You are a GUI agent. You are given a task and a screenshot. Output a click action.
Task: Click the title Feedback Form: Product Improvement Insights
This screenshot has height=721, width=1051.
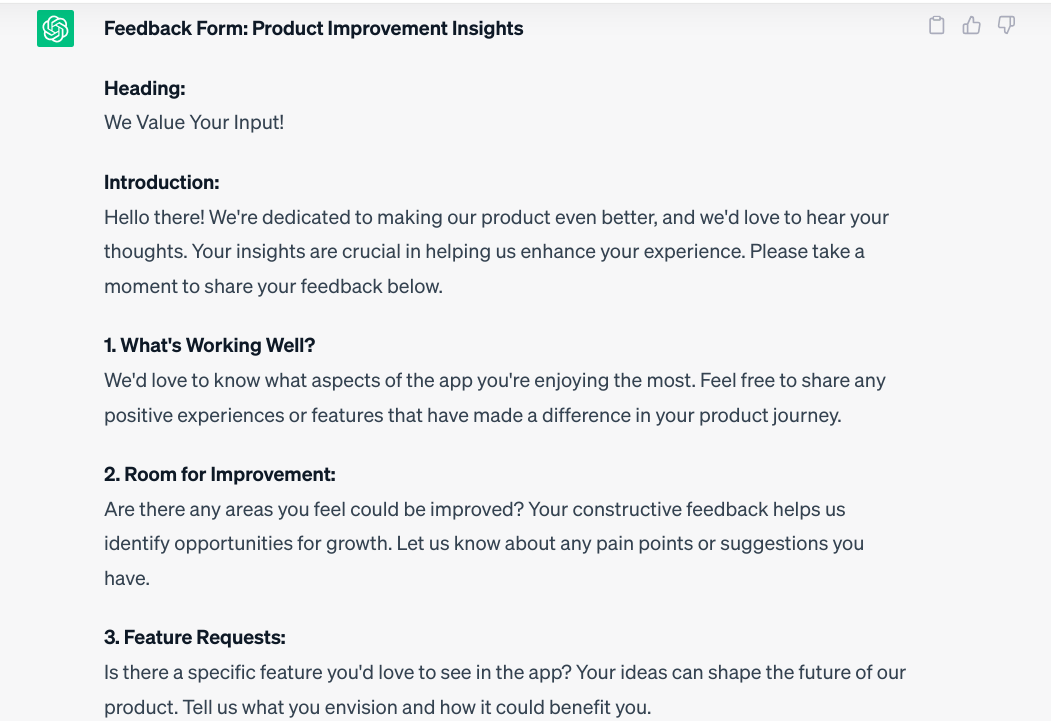click(x=313, y=28)
